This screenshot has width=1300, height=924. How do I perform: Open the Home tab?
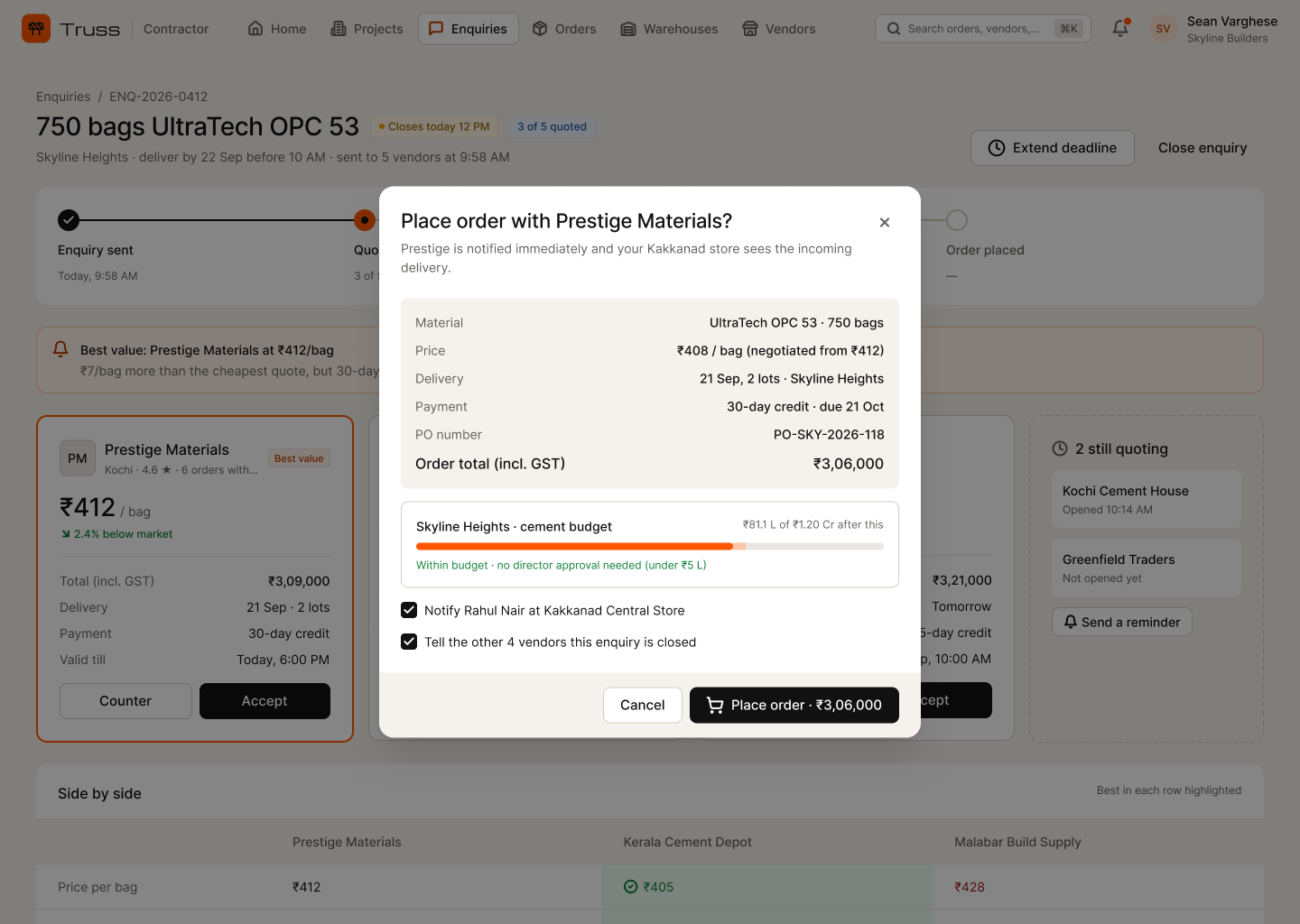277,29
